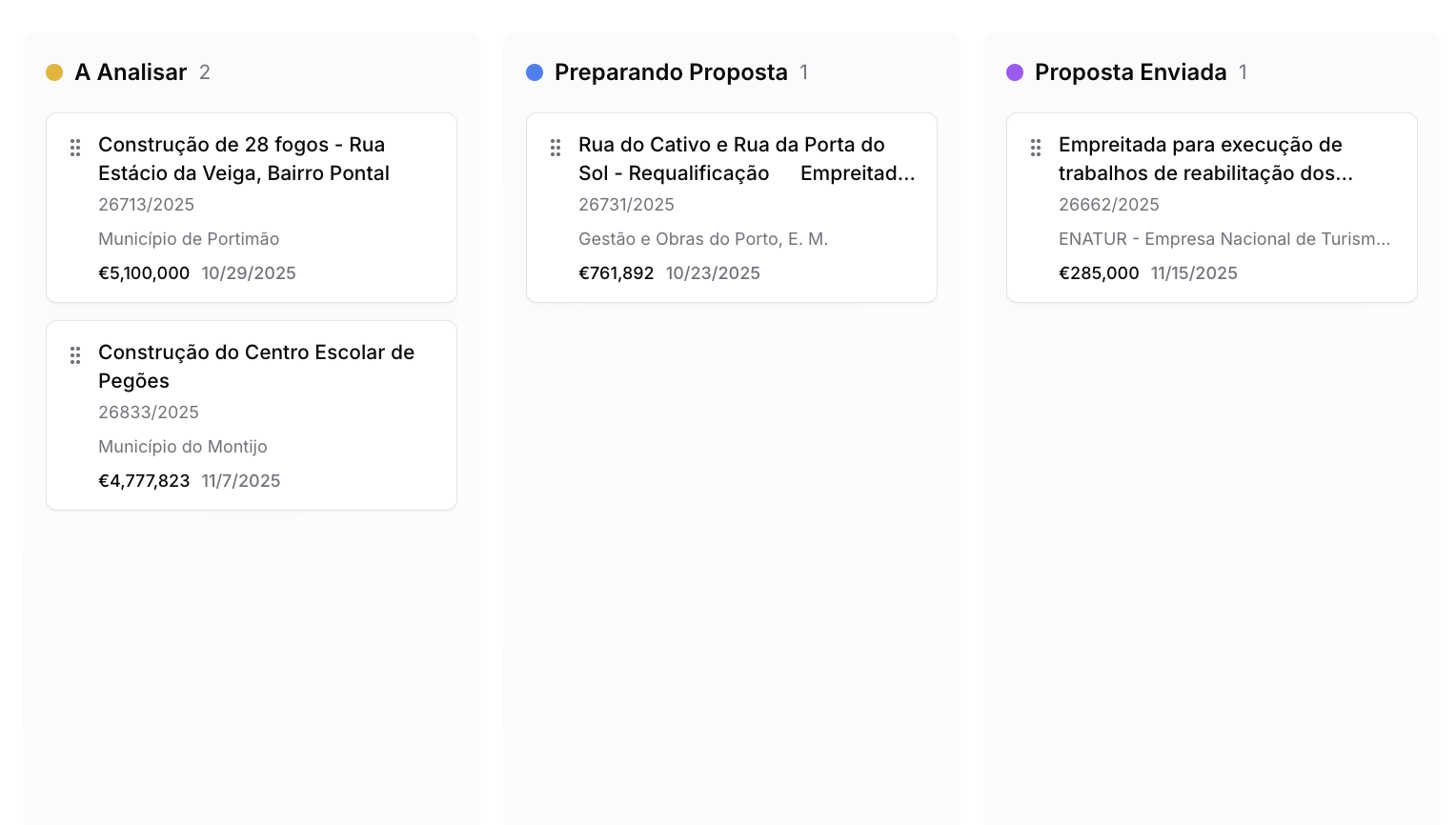Viewport: 1456px width, 825px height.
Task: Select the €761,892 amount on the Porto card
Action: [617, 273]
